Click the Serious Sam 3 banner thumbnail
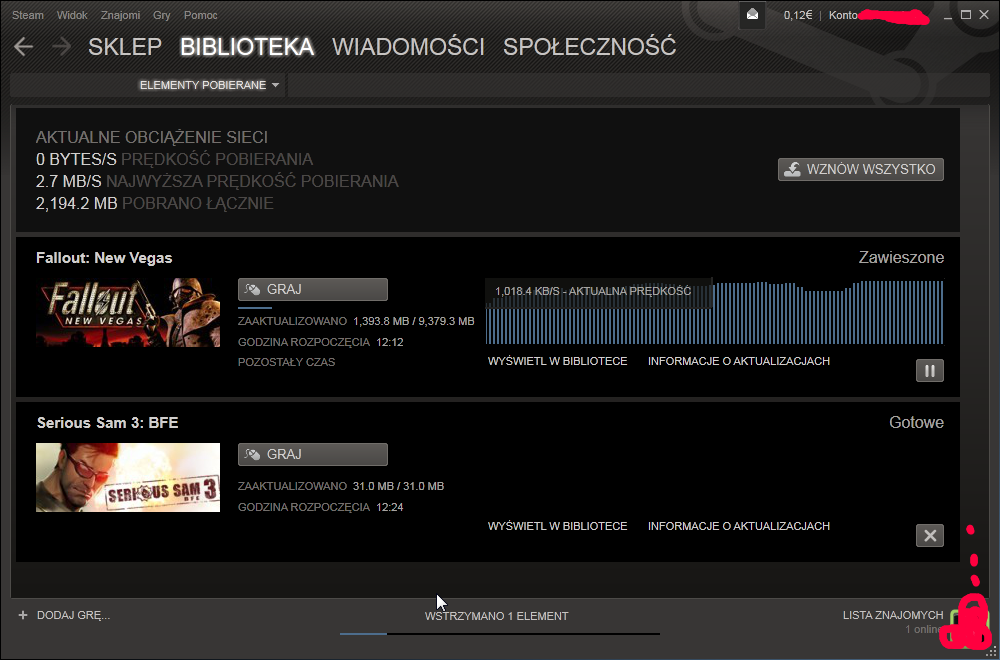The image size is (1000, 660). pyautogui.click(x=128, y=478)
